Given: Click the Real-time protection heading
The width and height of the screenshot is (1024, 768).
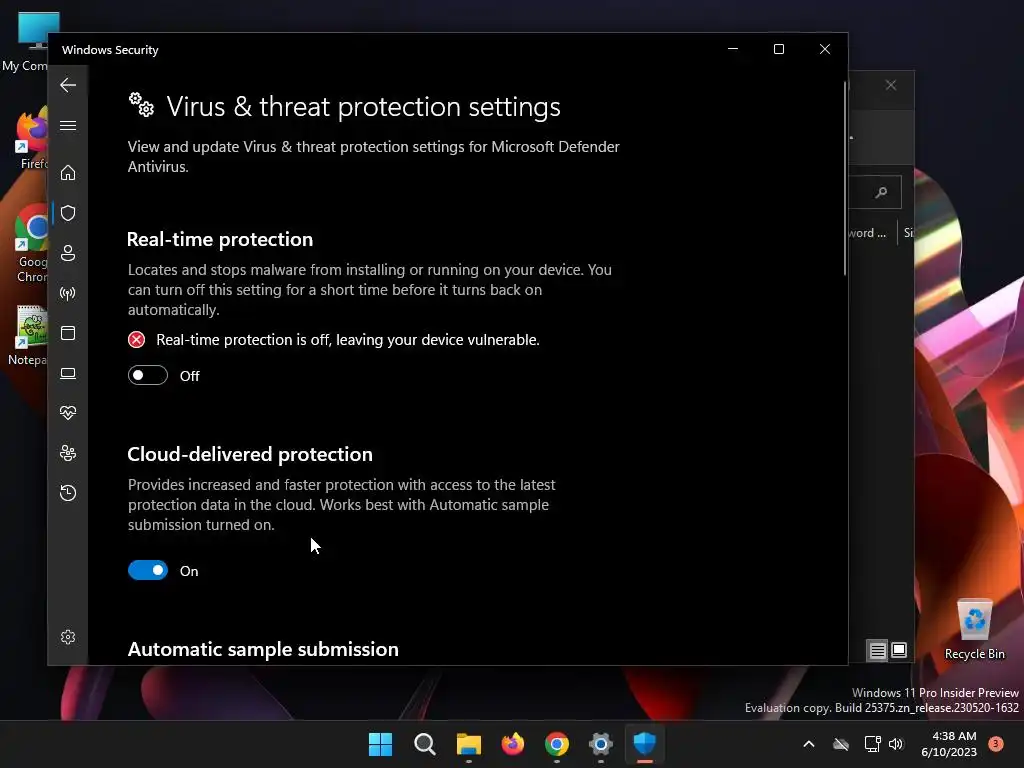Looking at the screenshot, I should [220, 240].
